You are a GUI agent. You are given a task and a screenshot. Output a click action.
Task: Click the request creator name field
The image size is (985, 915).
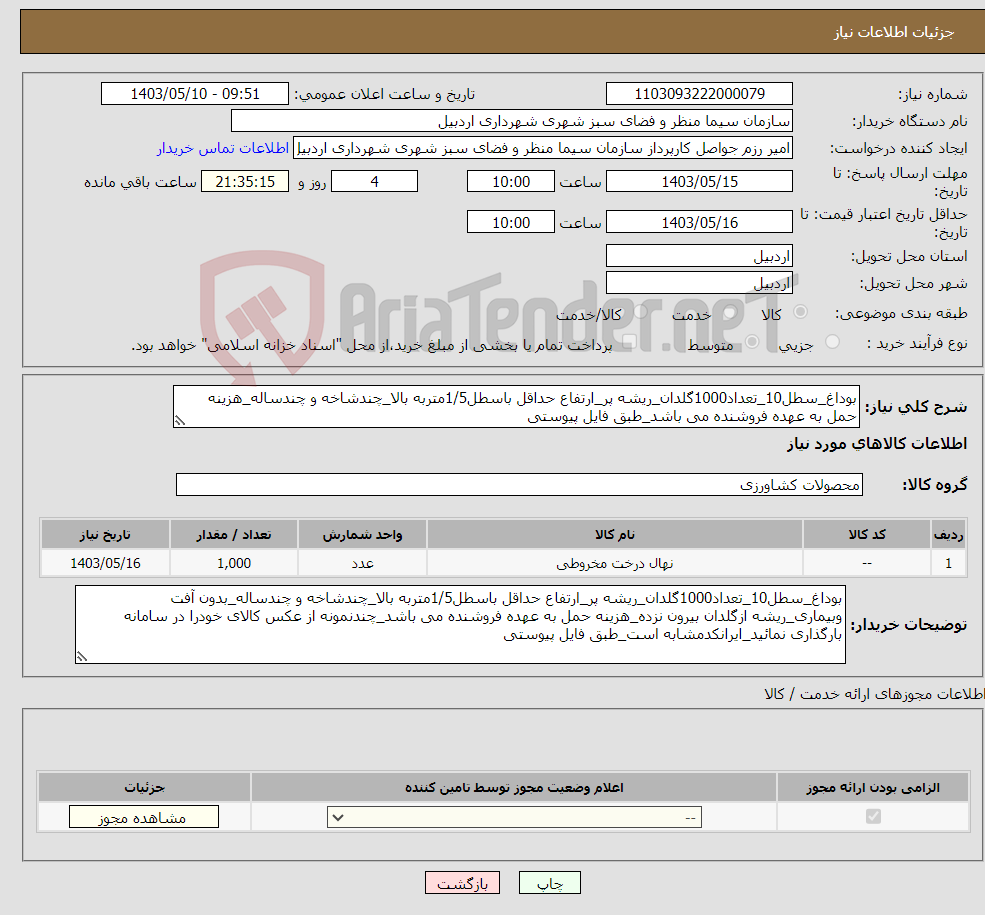pyautogui.click(x=543, y=148)
